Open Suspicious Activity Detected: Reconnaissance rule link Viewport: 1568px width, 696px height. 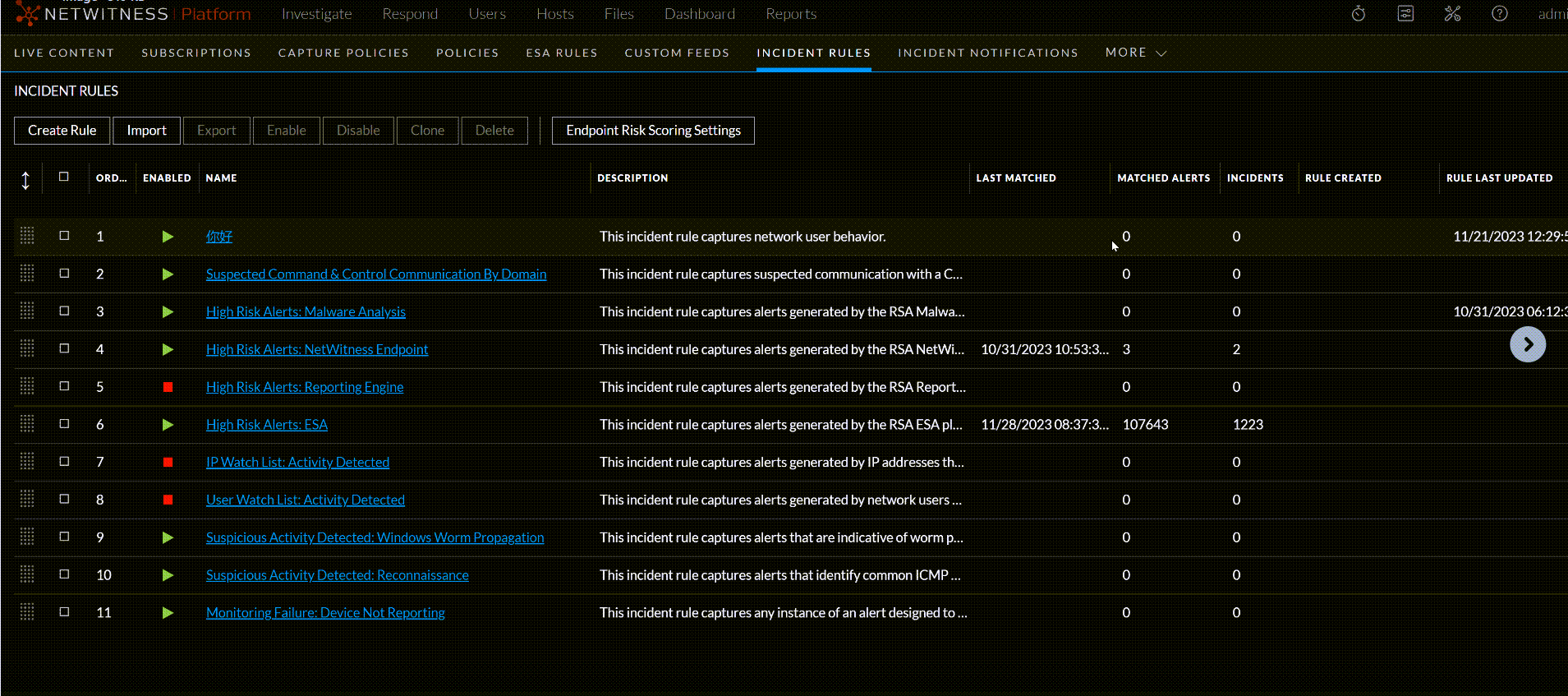[337, 575]
